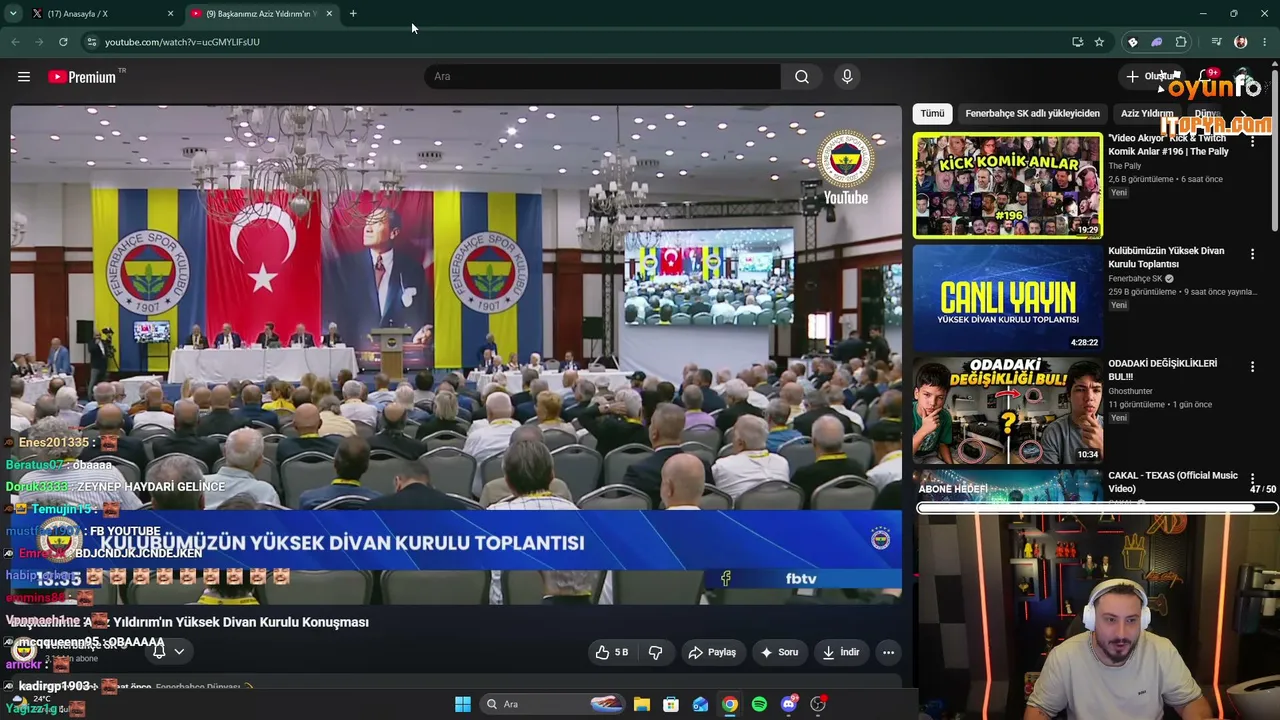
Task: Open the ODADAKİ DEĞİŞİKLİKLERİ BUL!!! video title
Action: coord(1162,370)
